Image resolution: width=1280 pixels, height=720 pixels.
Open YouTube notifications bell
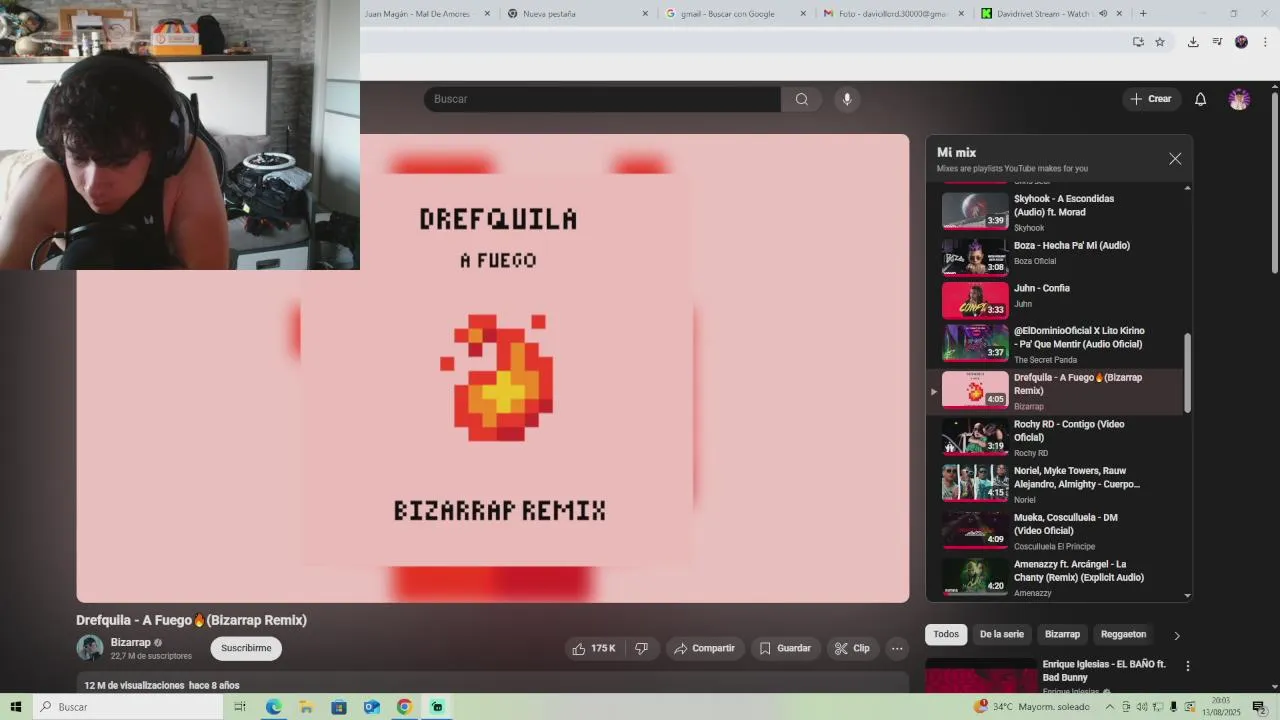pyautogui.click(x=1200, y=99)
